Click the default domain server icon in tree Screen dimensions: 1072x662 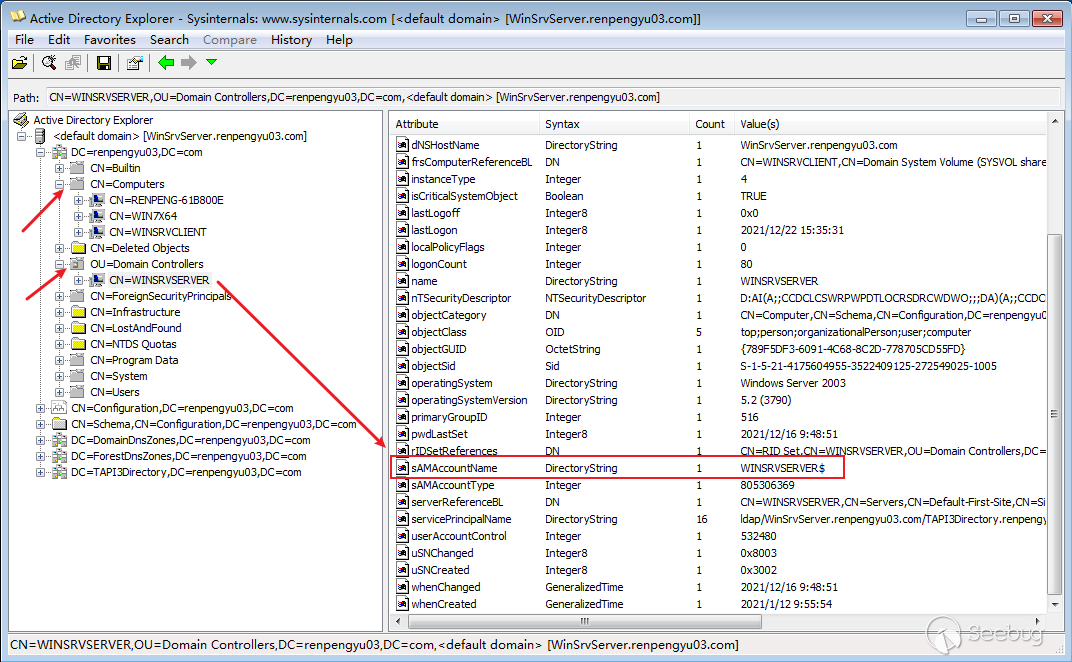coord(40,136)
